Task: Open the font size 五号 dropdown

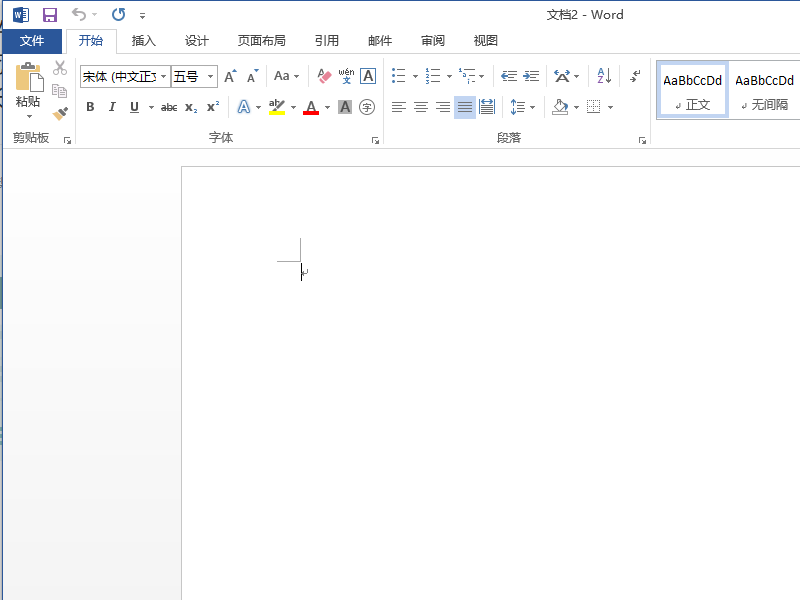Action: (x=211, y=77)
